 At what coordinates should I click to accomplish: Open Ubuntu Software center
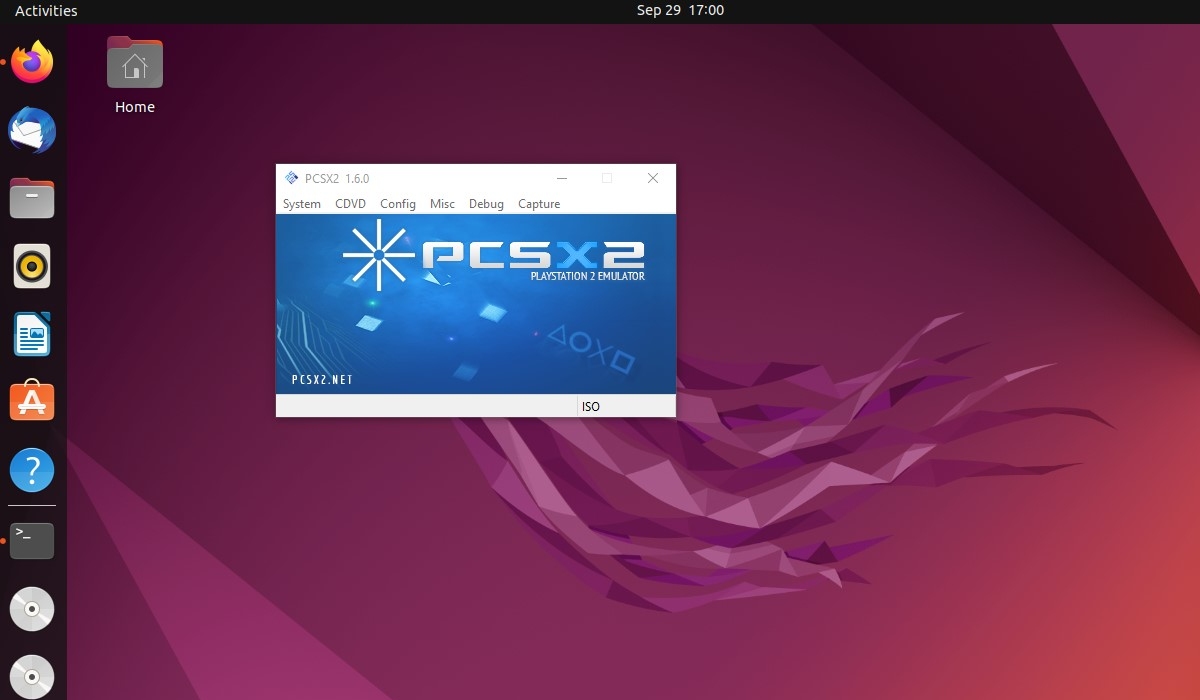pyautogui.click(x=32, y=402)
